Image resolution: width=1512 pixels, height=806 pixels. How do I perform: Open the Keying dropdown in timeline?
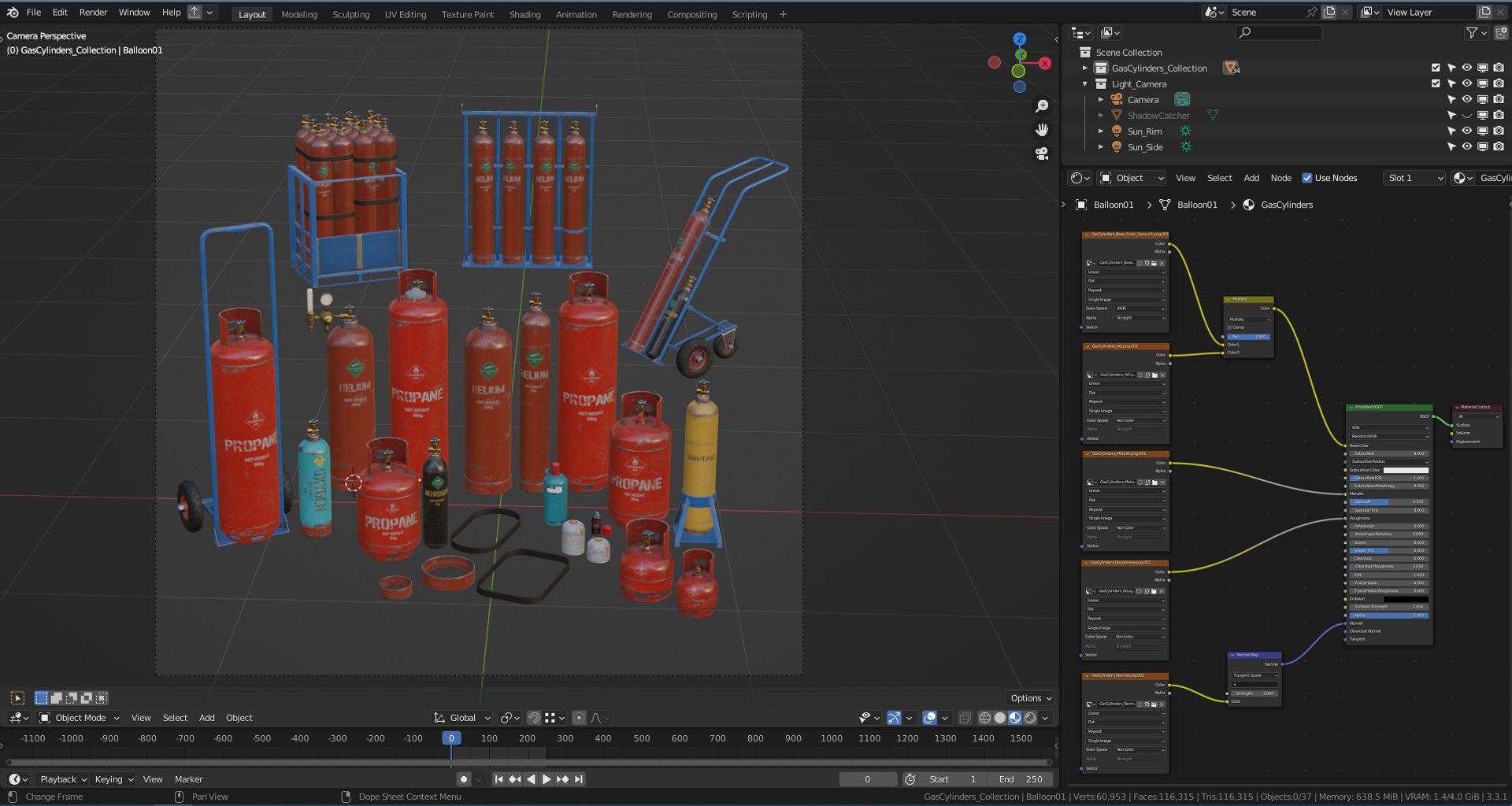113,779
